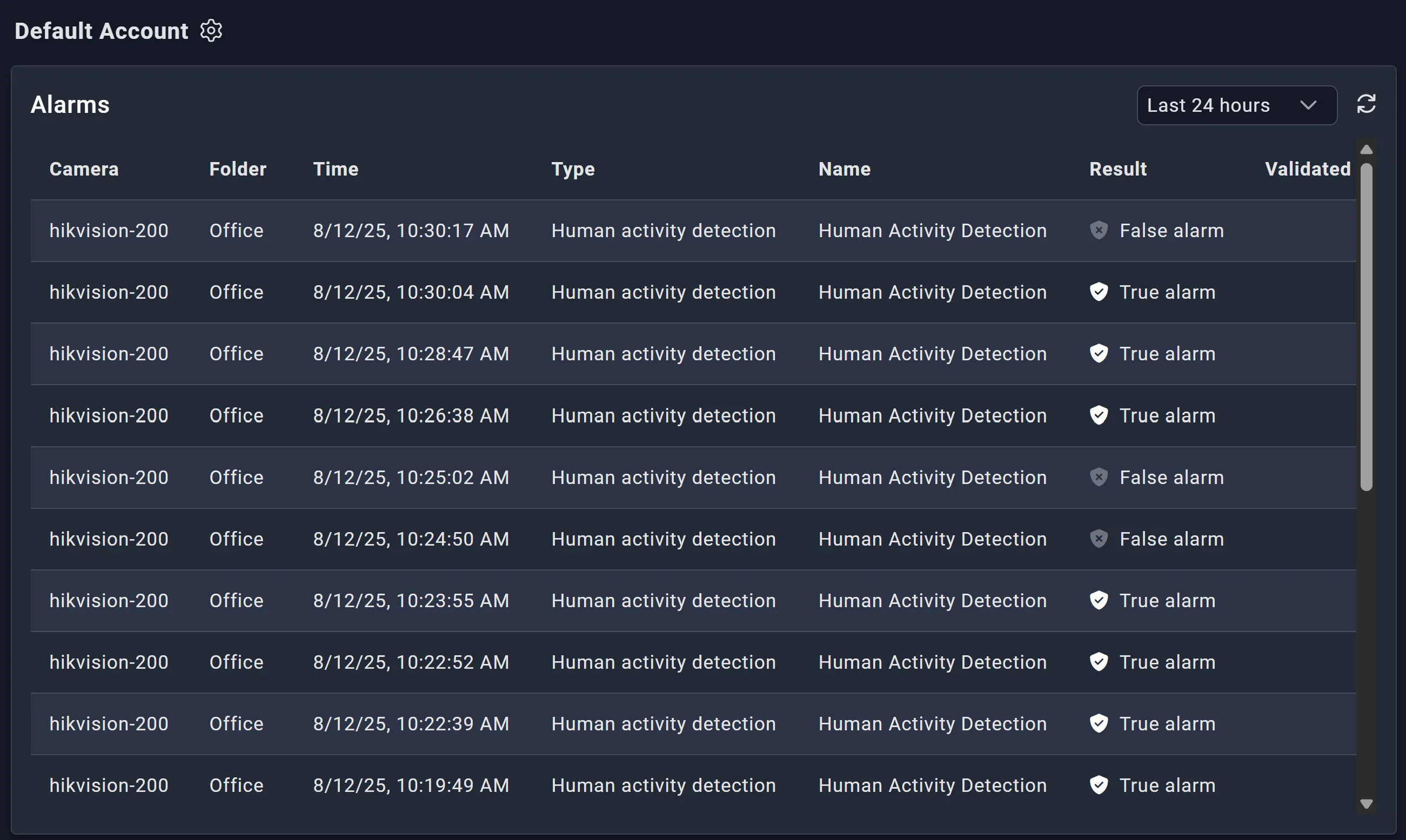The height and width of the screenshot is (840, 1406).
Task: Select the time 8/12/25, 10:28:47 AM
Action: (411, 354)
